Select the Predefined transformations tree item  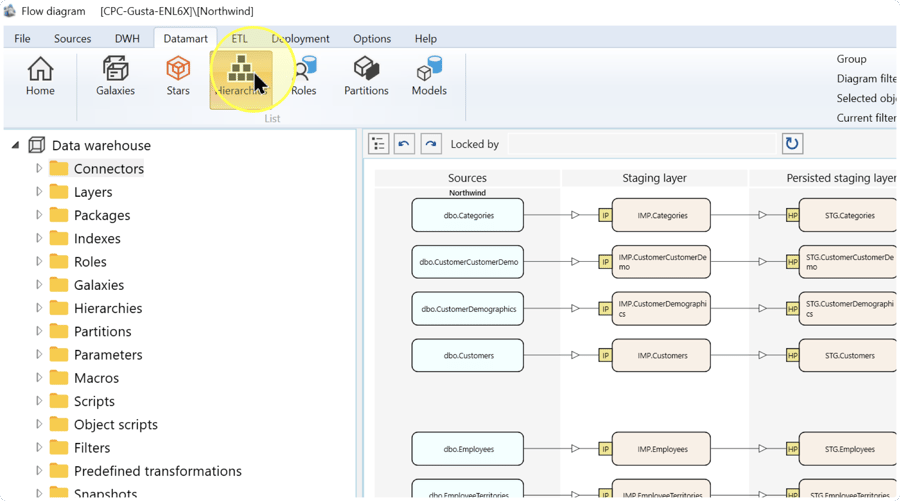tap(157, 471)
